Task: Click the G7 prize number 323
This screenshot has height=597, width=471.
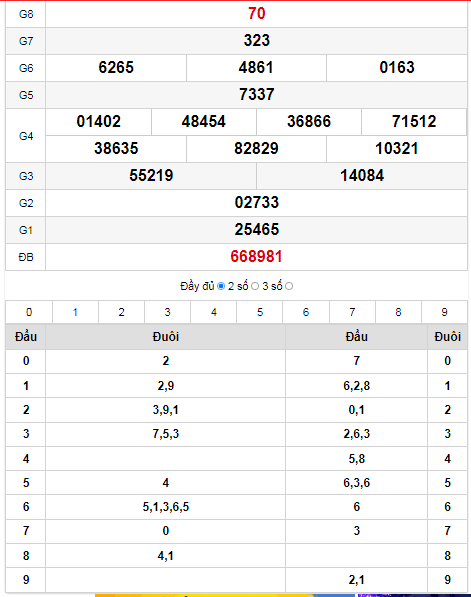Action: tap(257, 40)
